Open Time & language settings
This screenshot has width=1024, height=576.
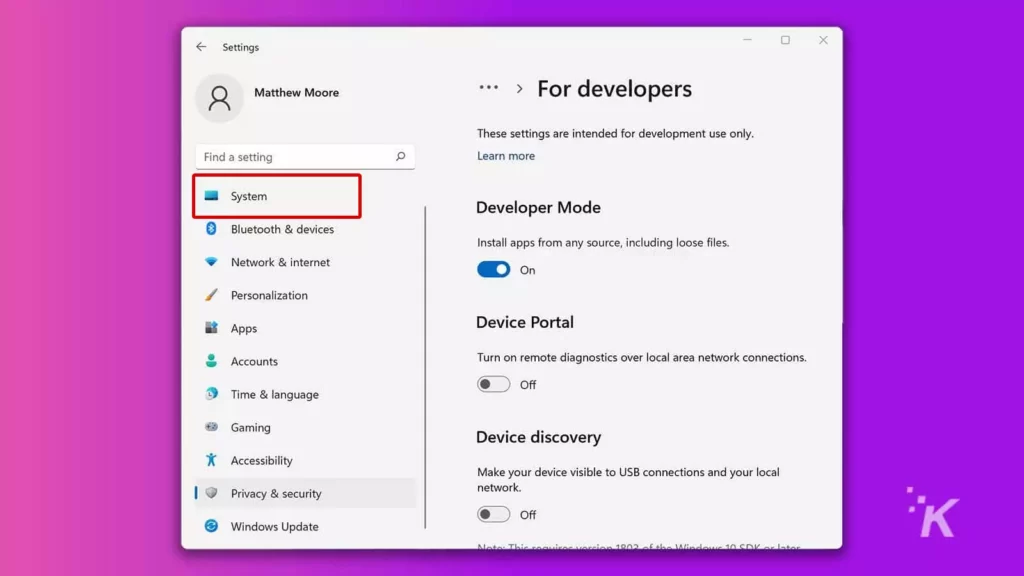[x=305, y=394]
